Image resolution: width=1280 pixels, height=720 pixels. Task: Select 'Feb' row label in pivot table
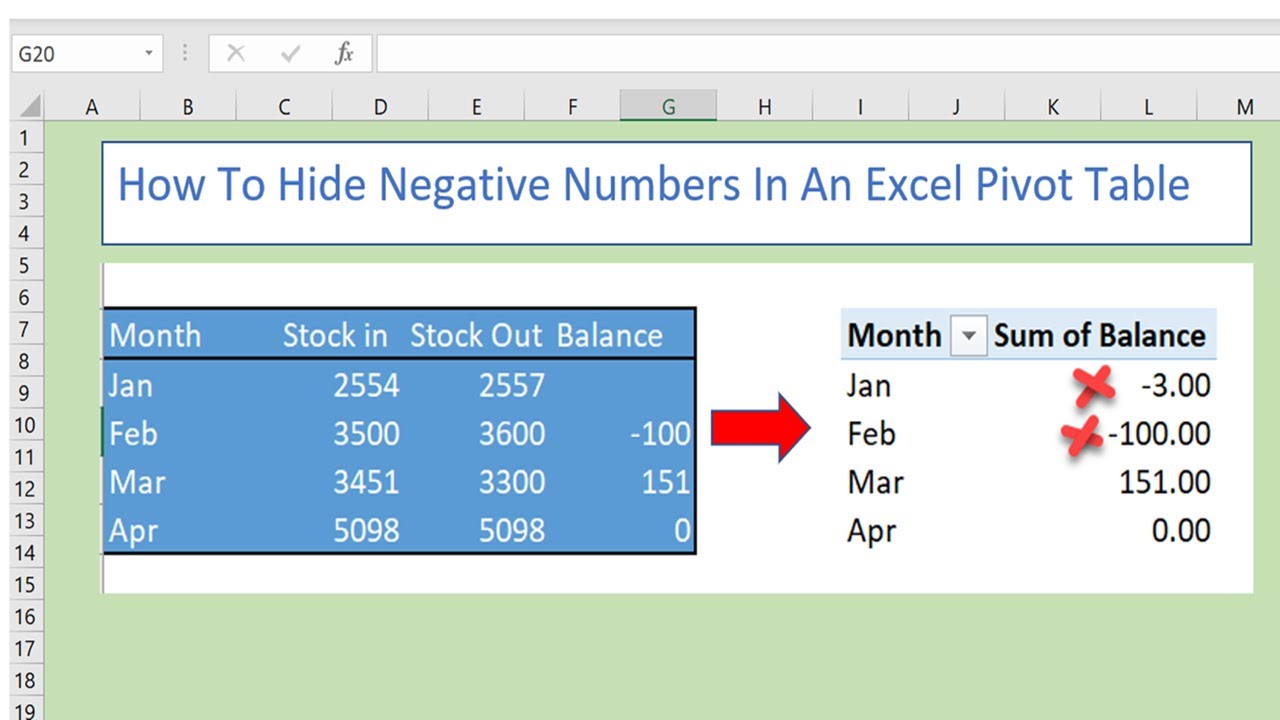[871, 434]
